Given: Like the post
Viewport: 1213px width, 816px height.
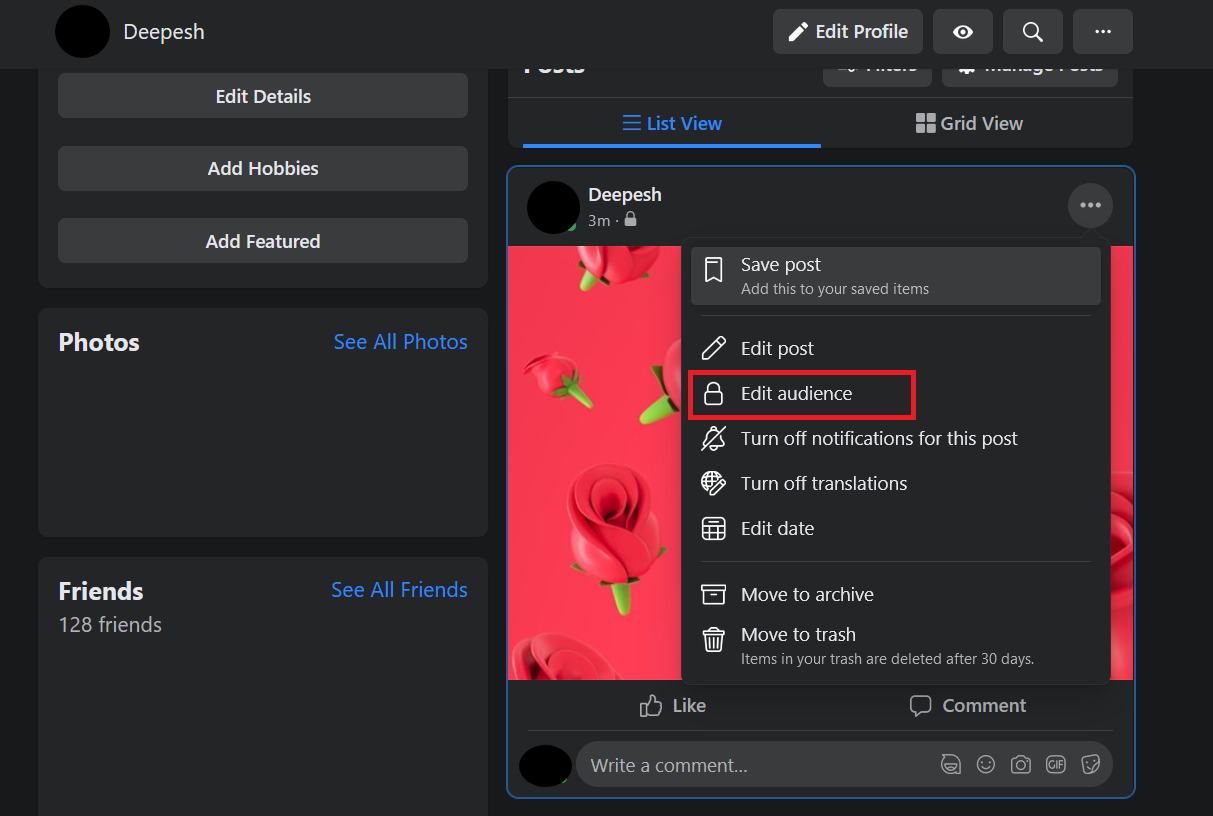Looking at the screenshot, I should tap(672, 706).
